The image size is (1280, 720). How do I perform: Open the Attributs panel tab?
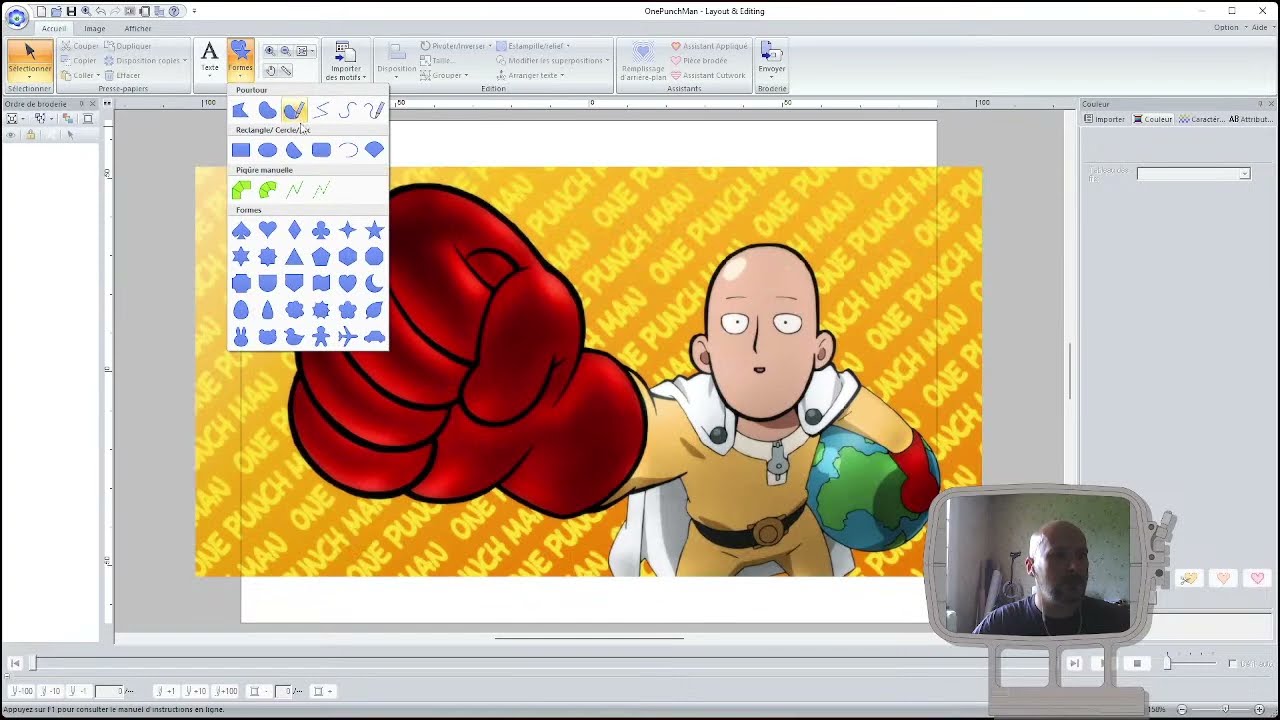click(x=1249, y=119)
